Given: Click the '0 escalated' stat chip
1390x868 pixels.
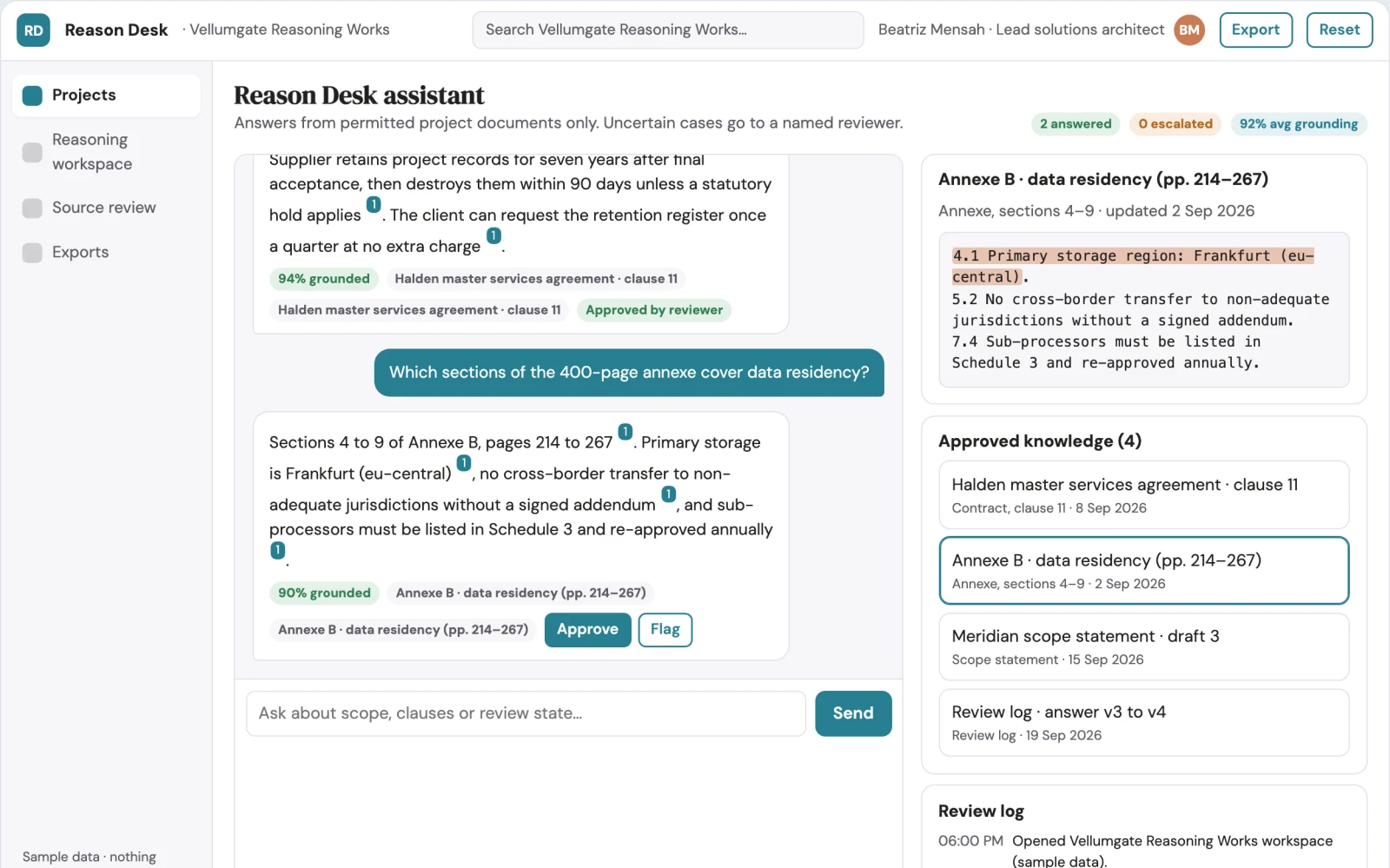Looking at the screenshot, I should point(1175,124).
